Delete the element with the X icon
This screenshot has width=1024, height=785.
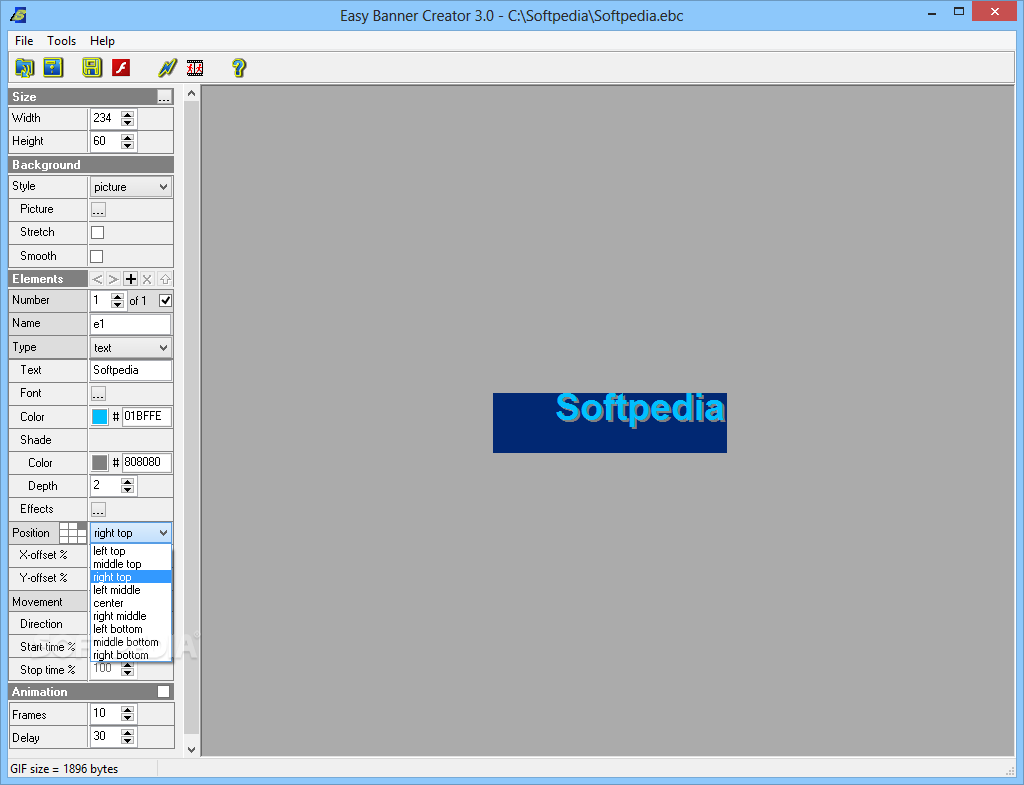(148, 280)
